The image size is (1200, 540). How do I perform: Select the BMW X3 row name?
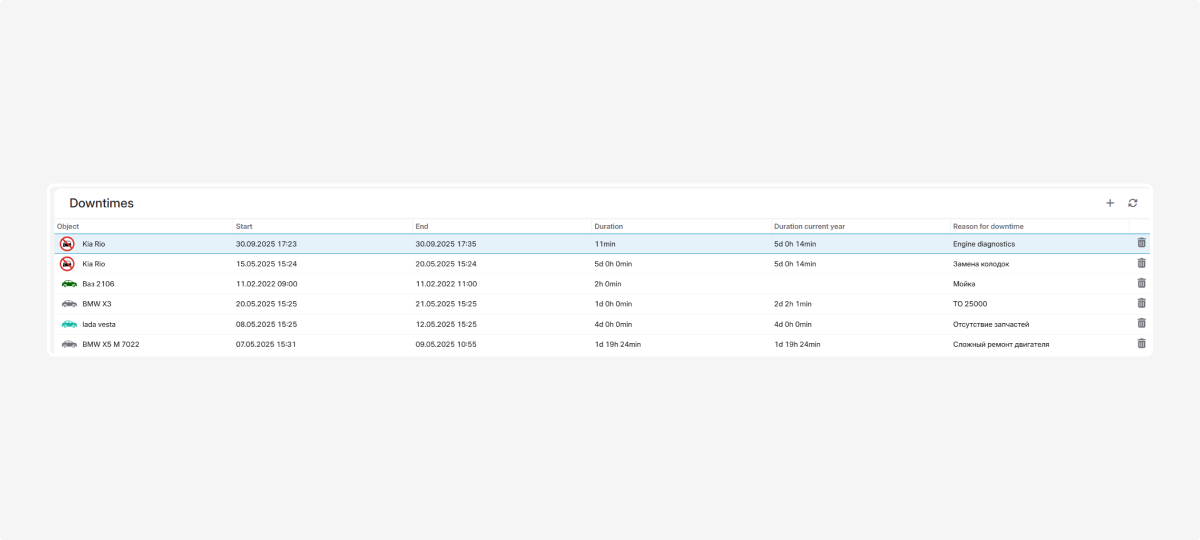point(97,304)
